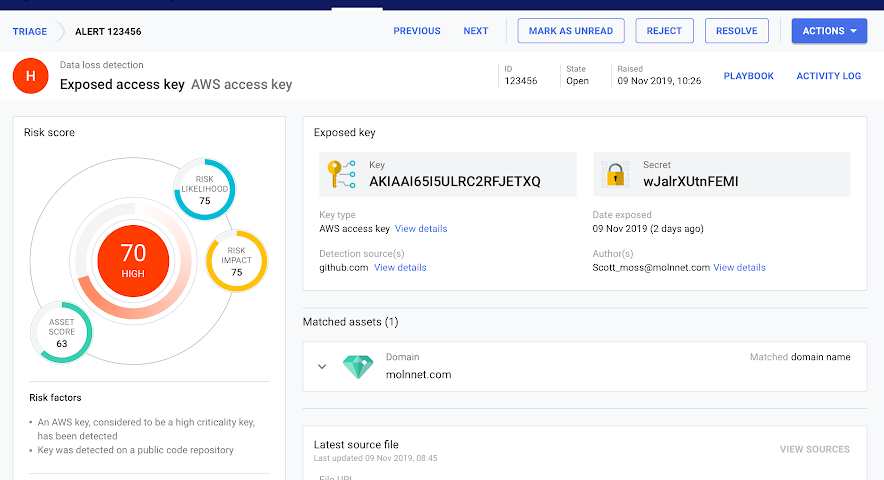
Task: Click the gold key icon
Action: (342, 174)
